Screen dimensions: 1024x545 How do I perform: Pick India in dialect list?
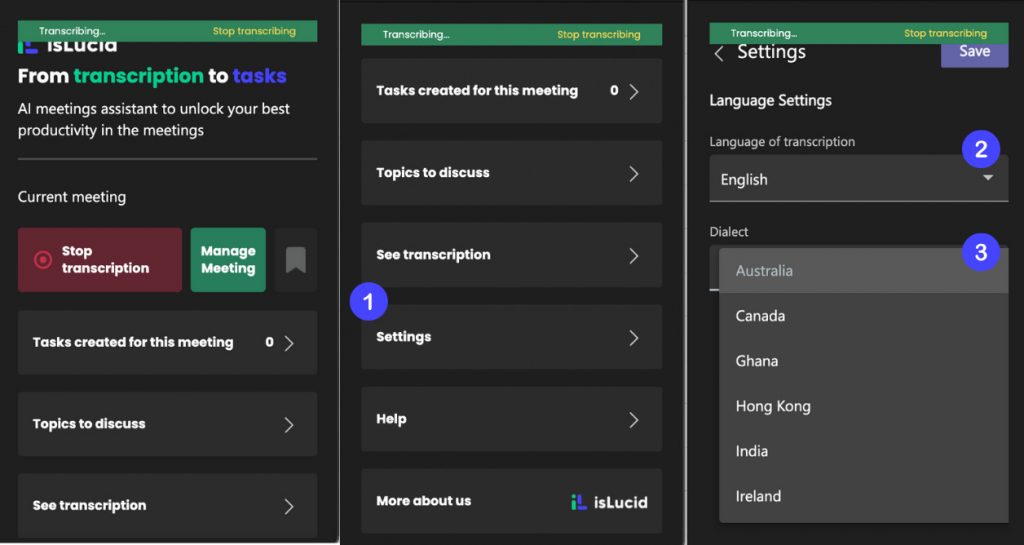(863, 451)
